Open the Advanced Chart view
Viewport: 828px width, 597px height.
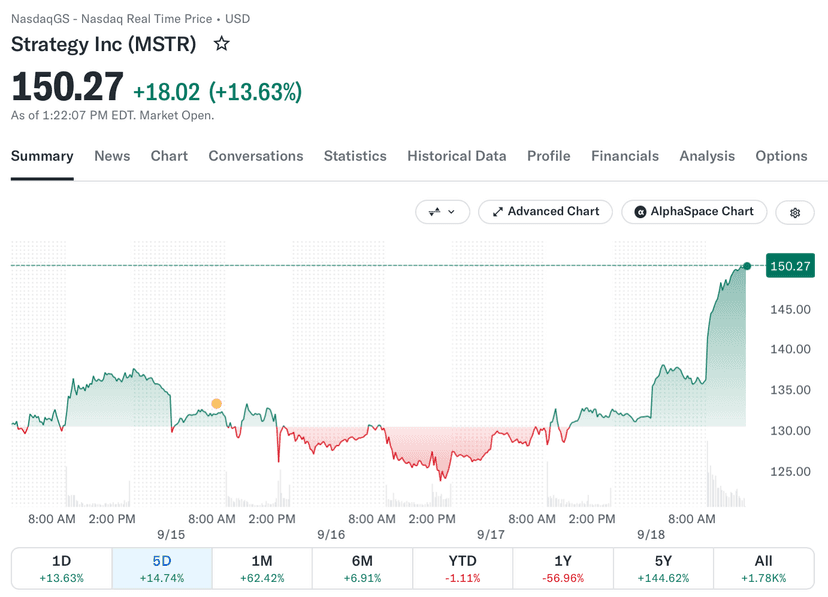coord(545,212)
